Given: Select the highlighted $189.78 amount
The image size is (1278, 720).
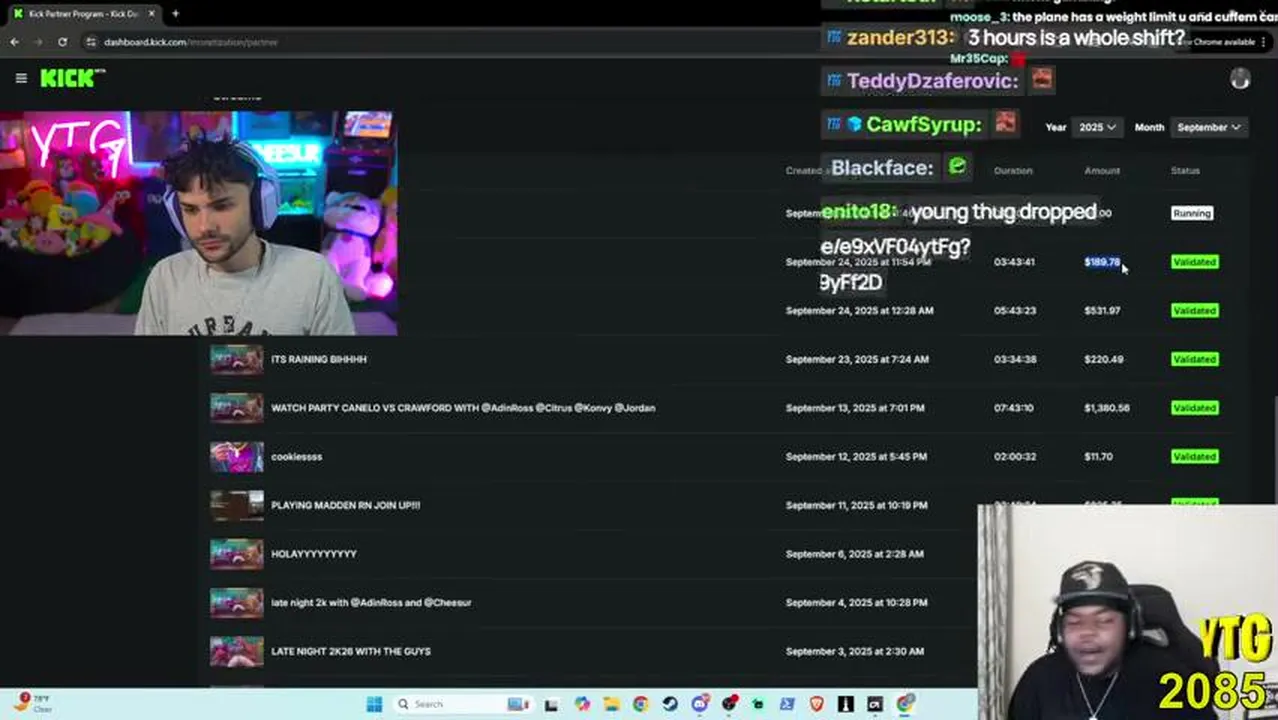Looking at the screenshot, I should (1102, 262).
